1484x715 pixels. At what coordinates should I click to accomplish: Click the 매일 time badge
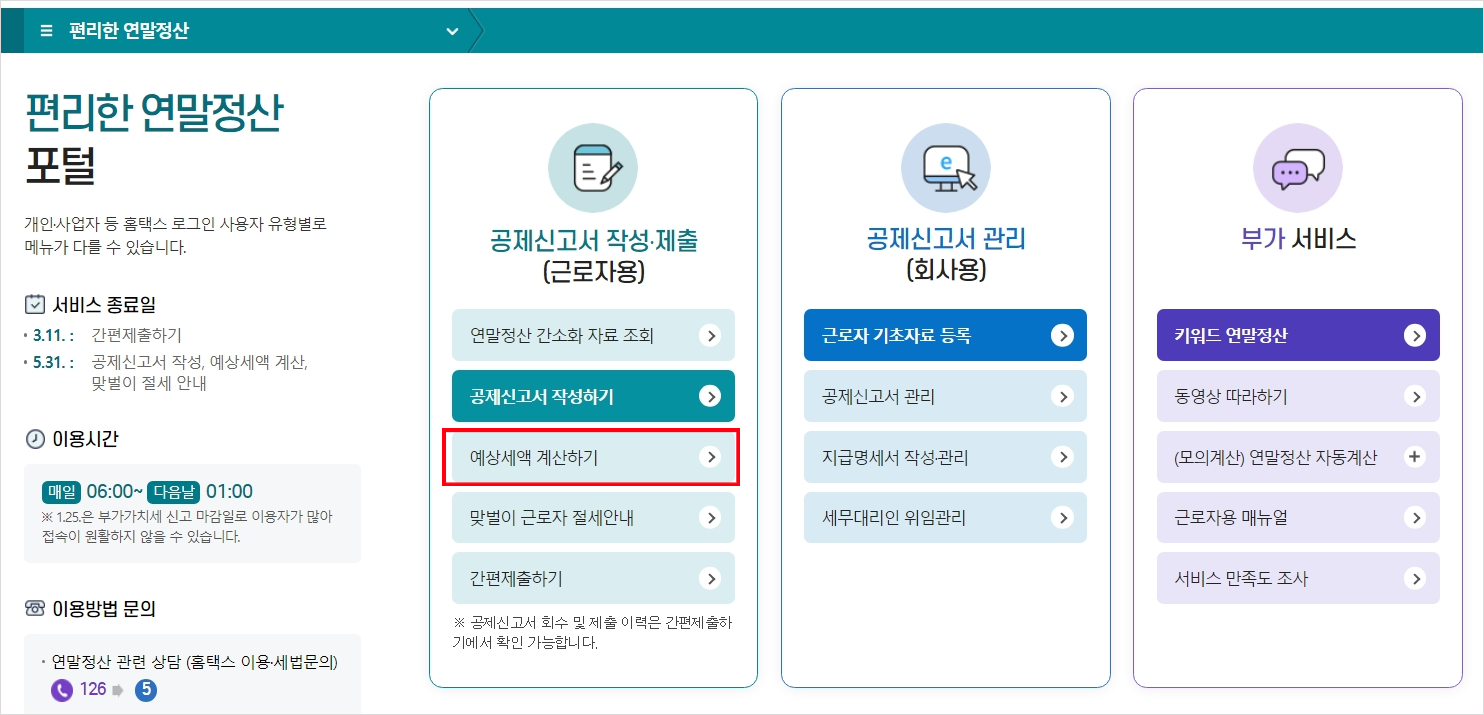click(x=62, y=491)
